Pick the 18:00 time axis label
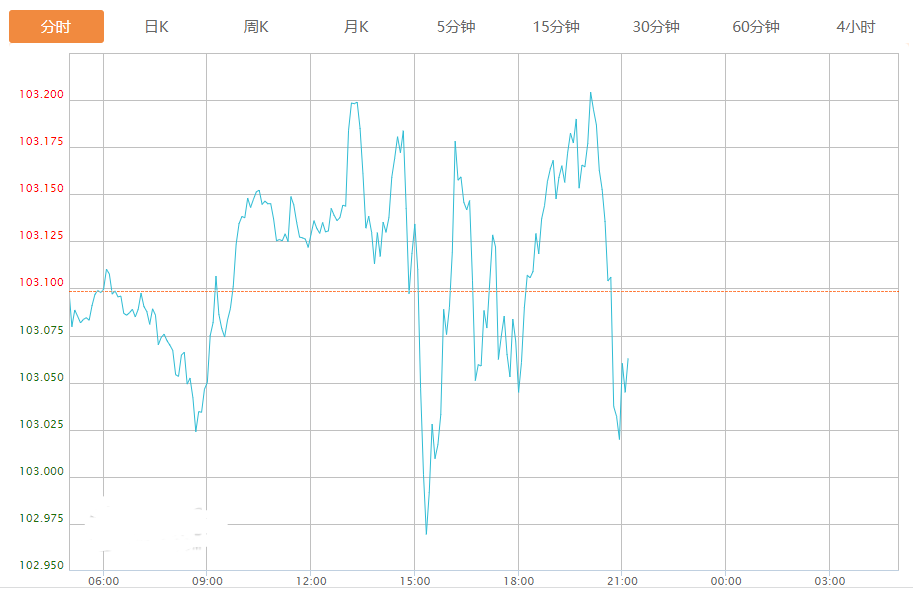 518,581
